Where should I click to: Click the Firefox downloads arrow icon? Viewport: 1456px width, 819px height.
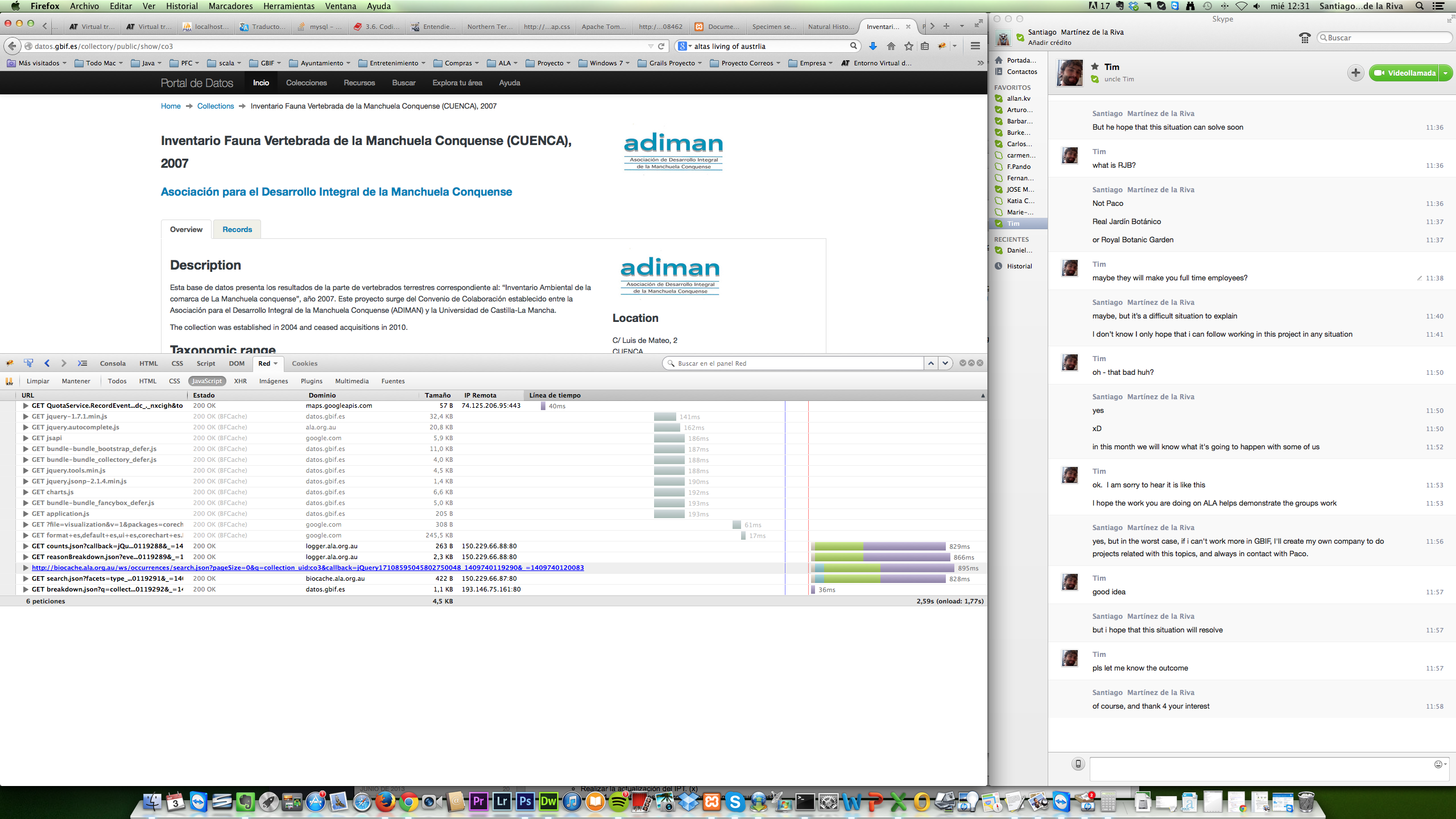pos(872,46)
